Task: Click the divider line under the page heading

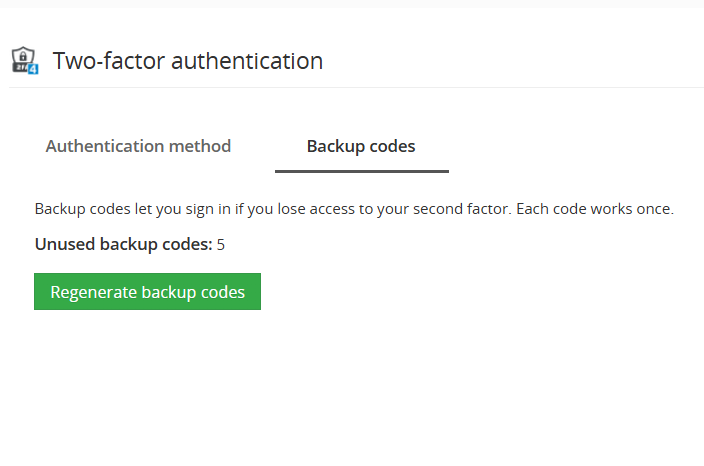Action: coord(356,88)
